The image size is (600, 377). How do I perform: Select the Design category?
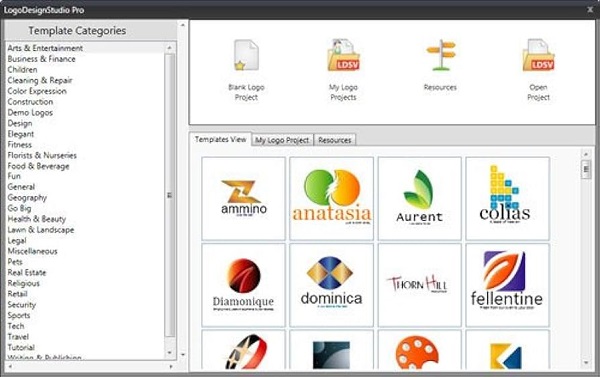click(20, 123)
